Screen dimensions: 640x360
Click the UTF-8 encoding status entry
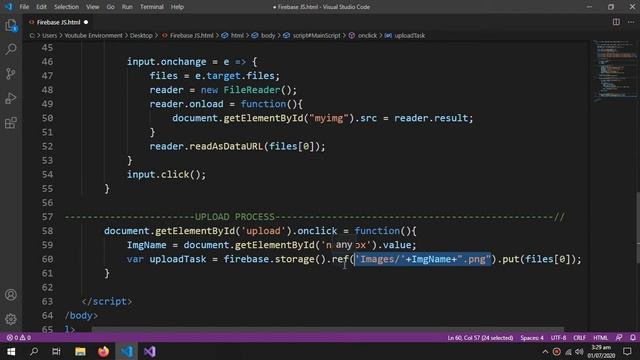pyautogui.click(x=558, y=338)
